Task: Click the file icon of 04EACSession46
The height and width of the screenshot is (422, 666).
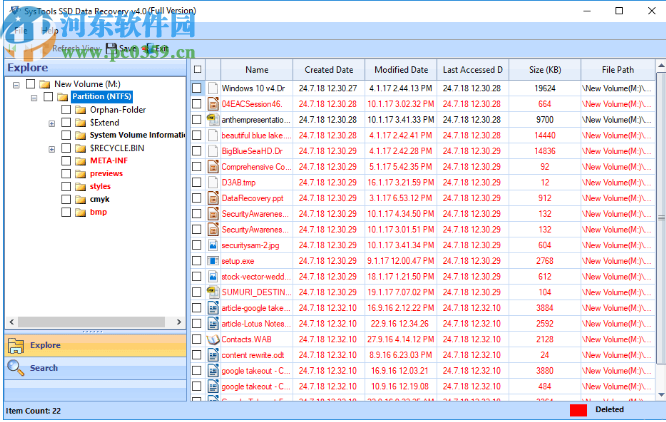Action: point(213,104)
